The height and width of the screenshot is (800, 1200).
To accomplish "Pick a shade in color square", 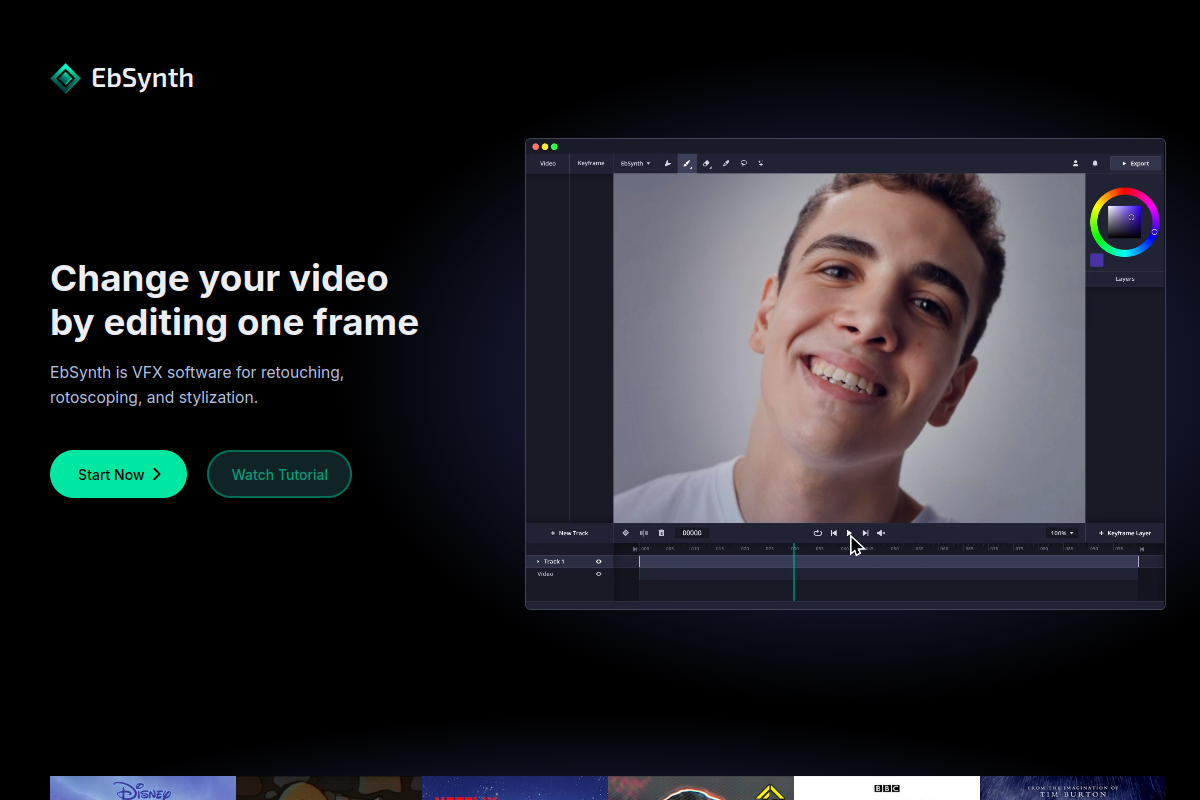I will coord(1124,222).
